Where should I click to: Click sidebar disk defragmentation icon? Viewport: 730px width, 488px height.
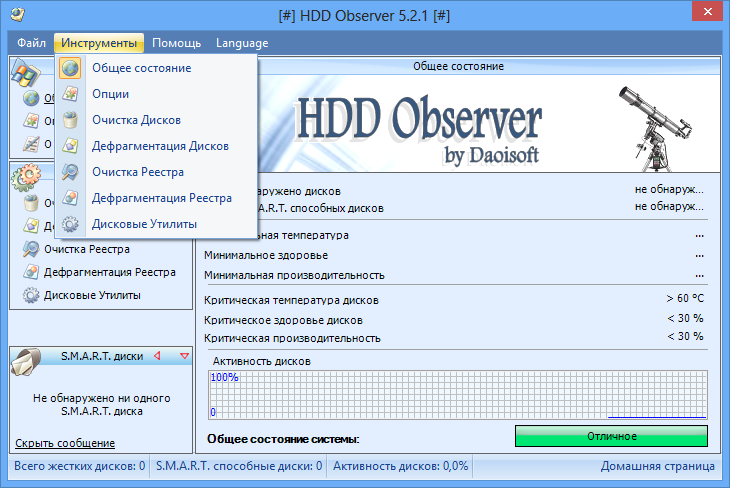tap(31, 226)
